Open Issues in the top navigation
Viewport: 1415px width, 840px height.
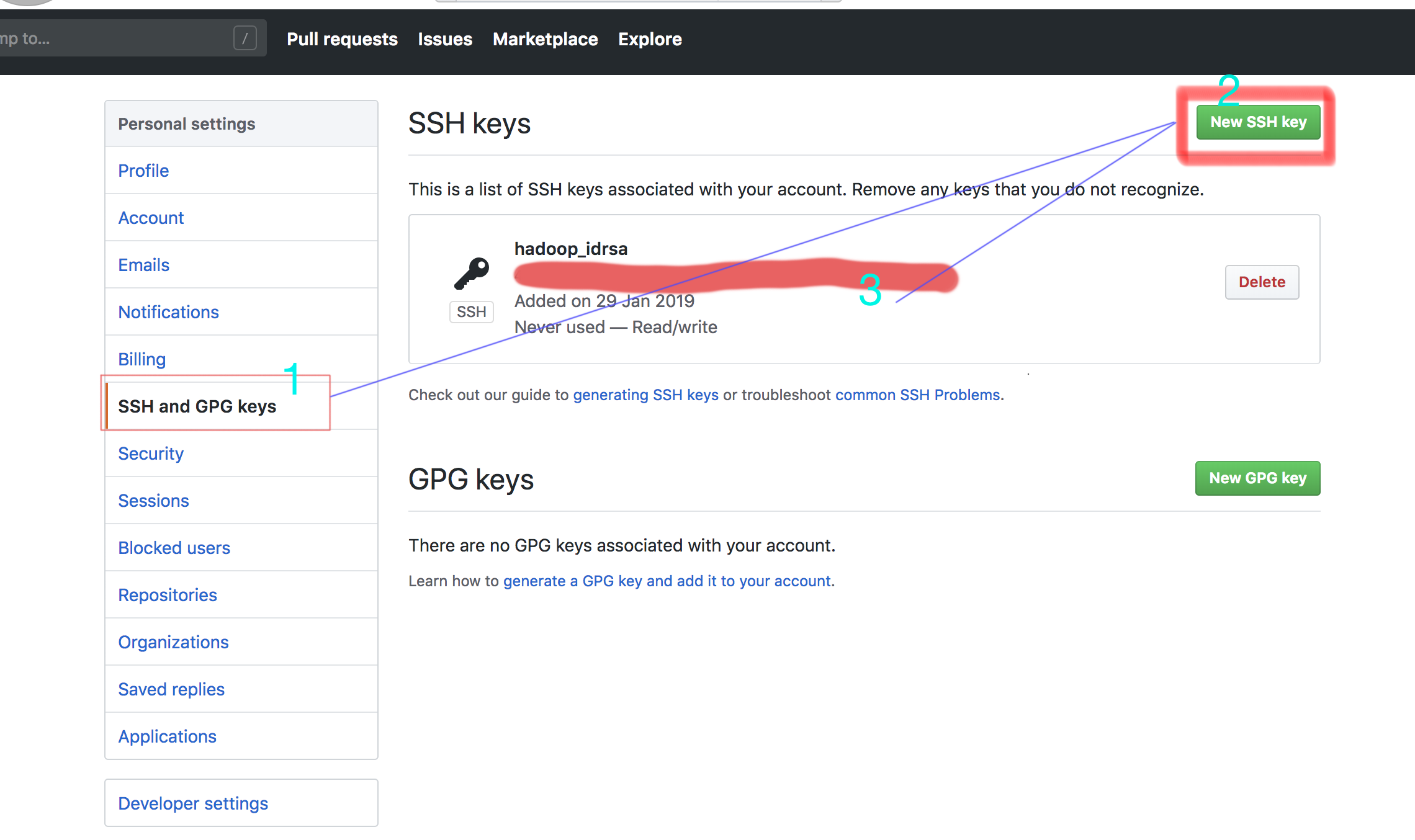[445, 39]
